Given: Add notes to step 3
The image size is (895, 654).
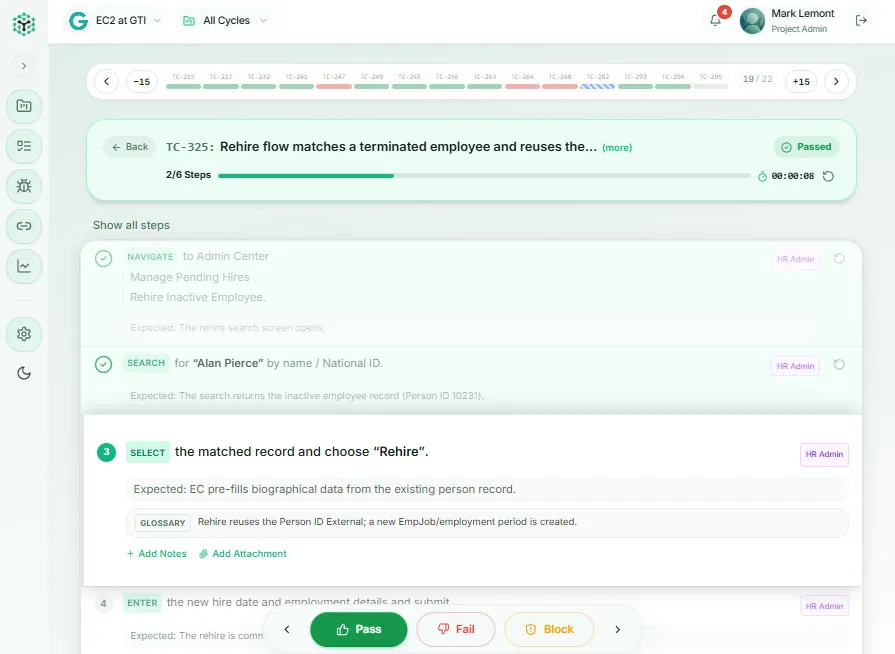Looking at the screenshot, I should [156, 554].
